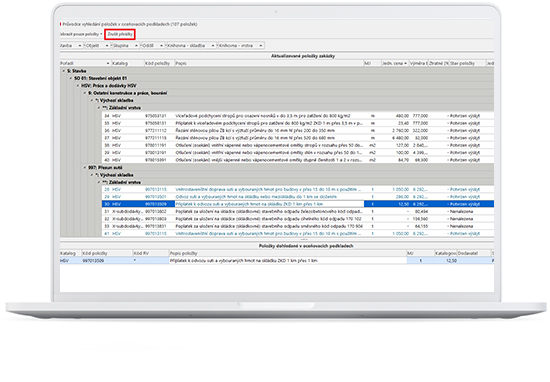This screenshot has height=382, width=550.
Task: Click the 'Kód RV' column header in lower table
Action: [150, 253]
